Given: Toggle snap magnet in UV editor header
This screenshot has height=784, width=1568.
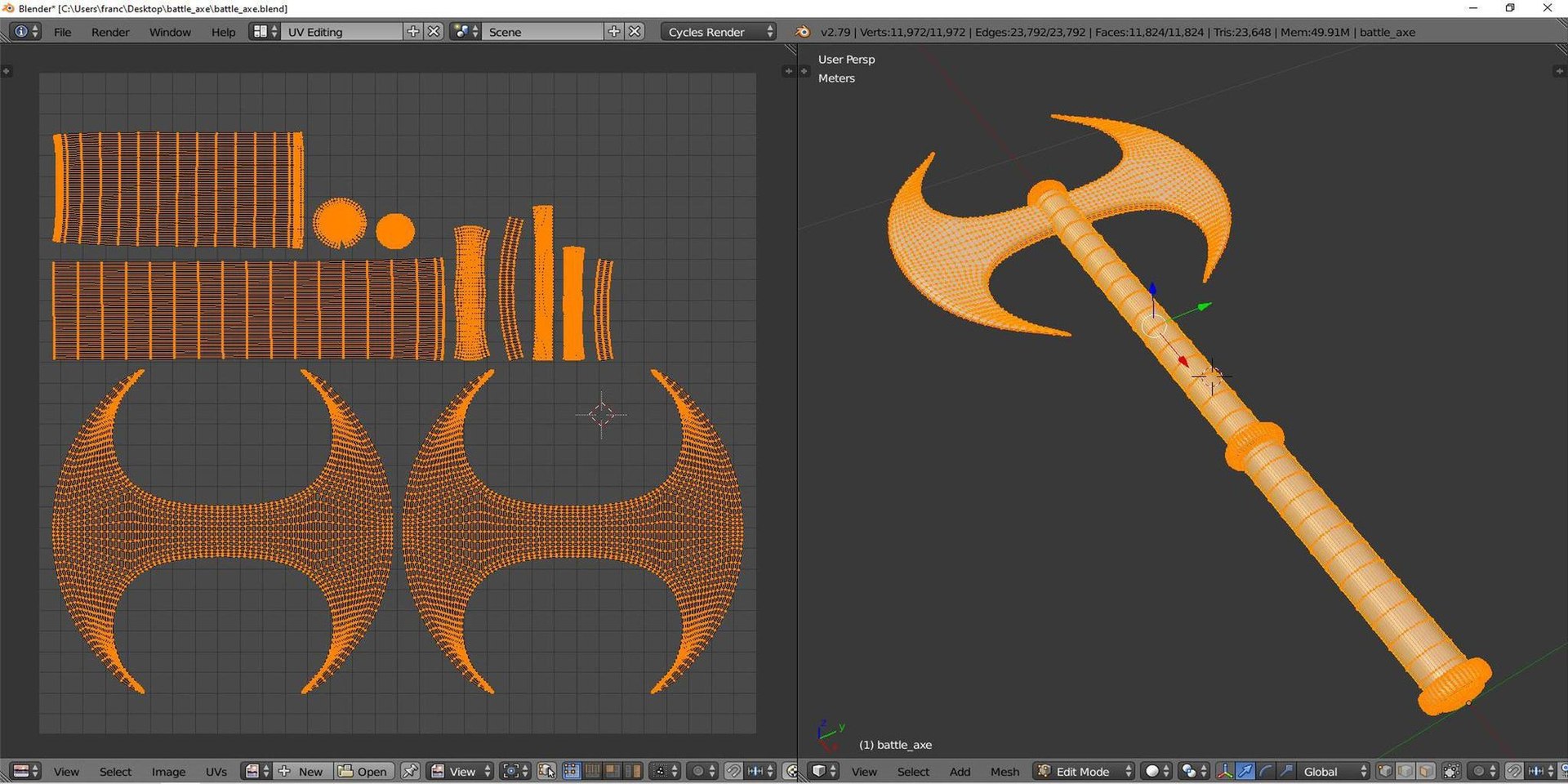Looking at the screenshot, I should (733, 771).
